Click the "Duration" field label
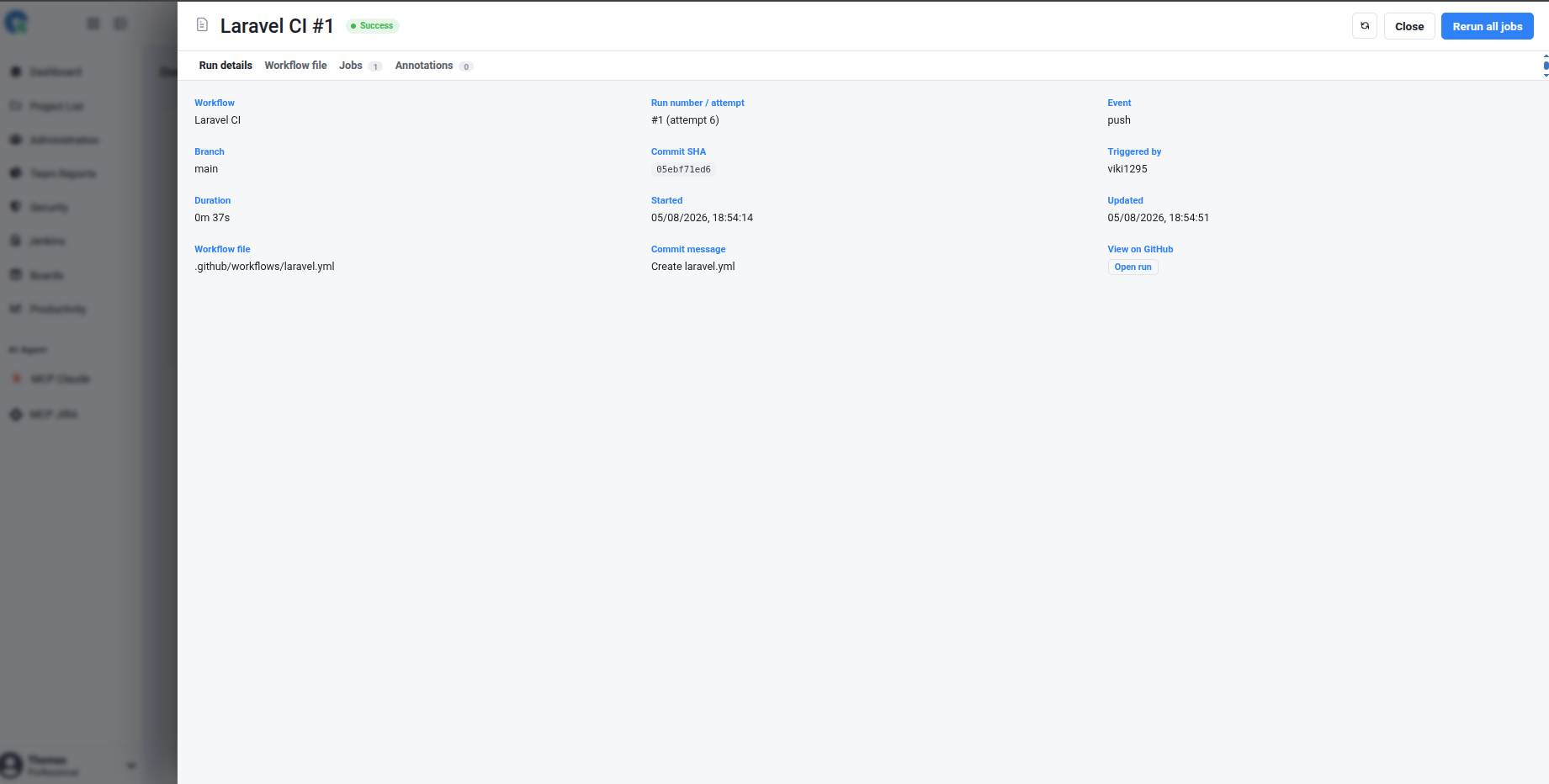 212,200
